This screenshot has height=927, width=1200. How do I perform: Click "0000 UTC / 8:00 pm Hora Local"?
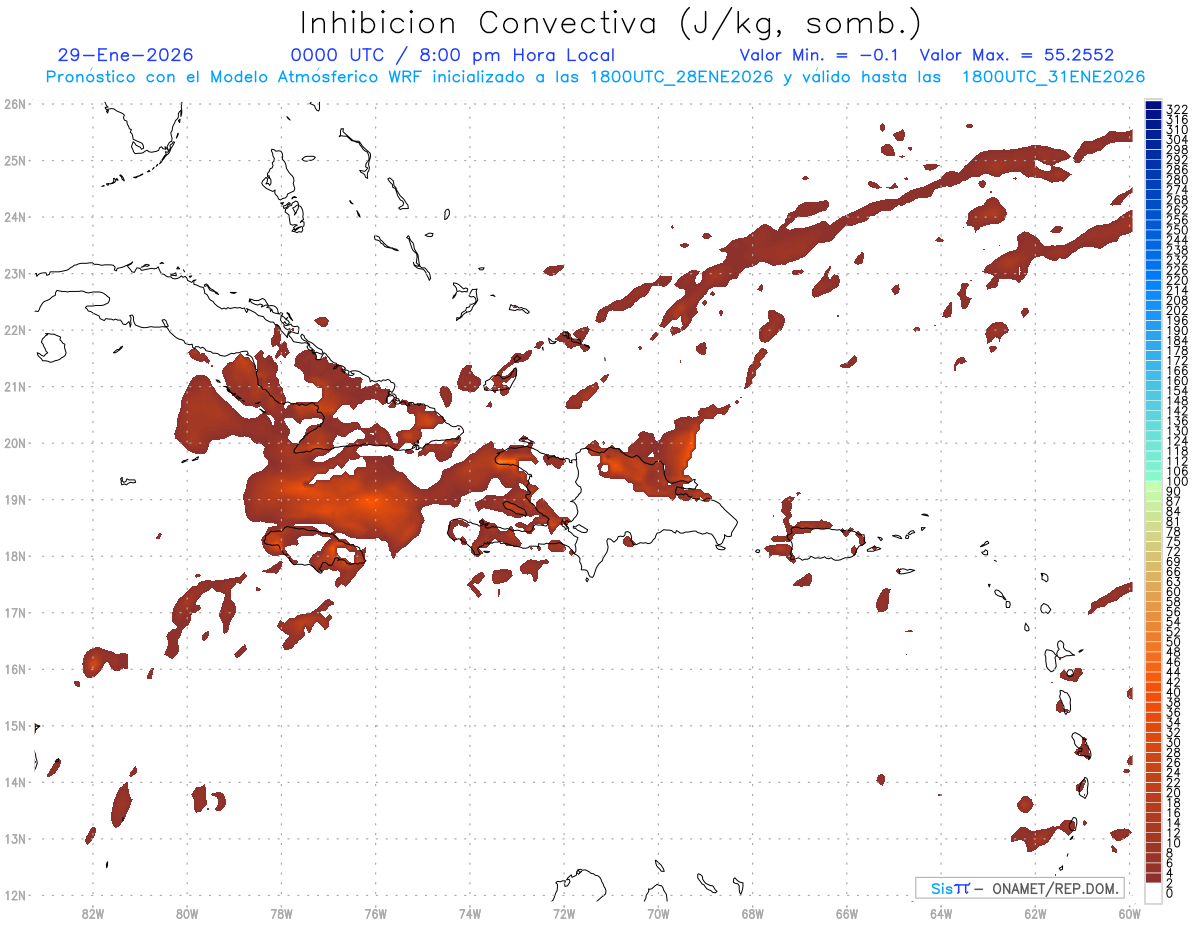[x=453, y=55]
